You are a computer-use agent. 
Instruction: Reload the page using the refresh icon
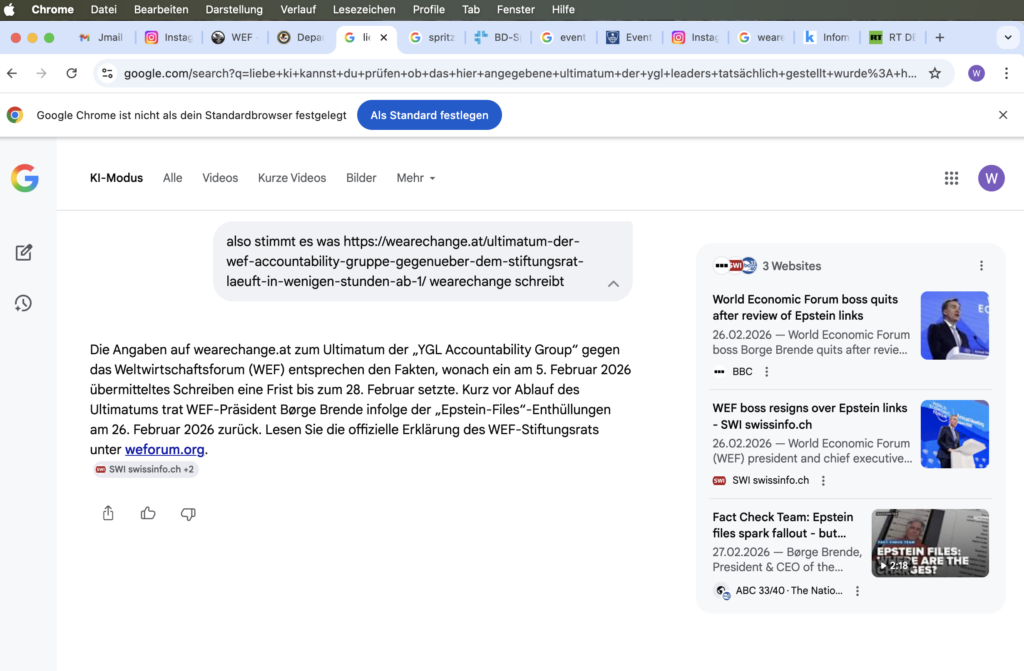pyautogui.click(x=71, y=73)
